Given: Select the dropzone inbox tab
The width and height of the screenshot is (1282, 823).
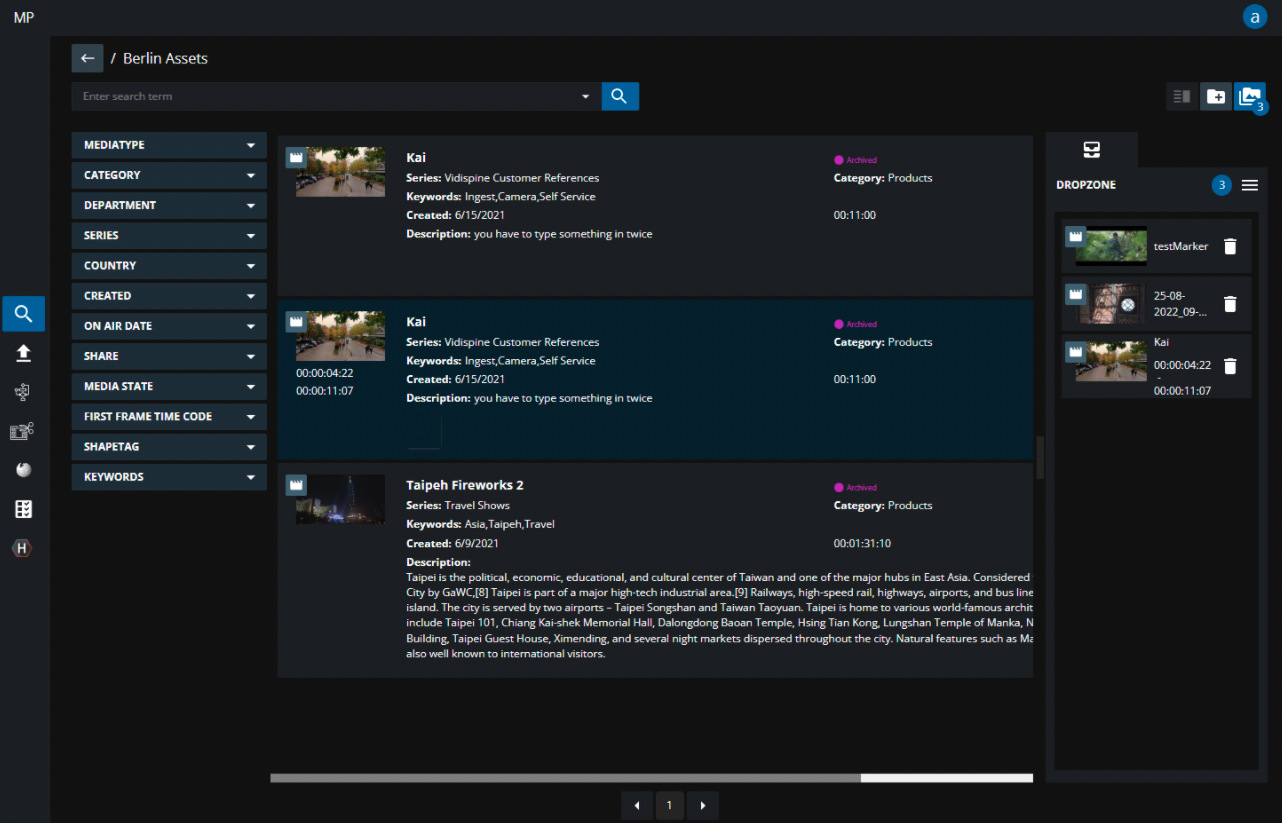Looking at the screenshot, I should [x=1091, y=150].
